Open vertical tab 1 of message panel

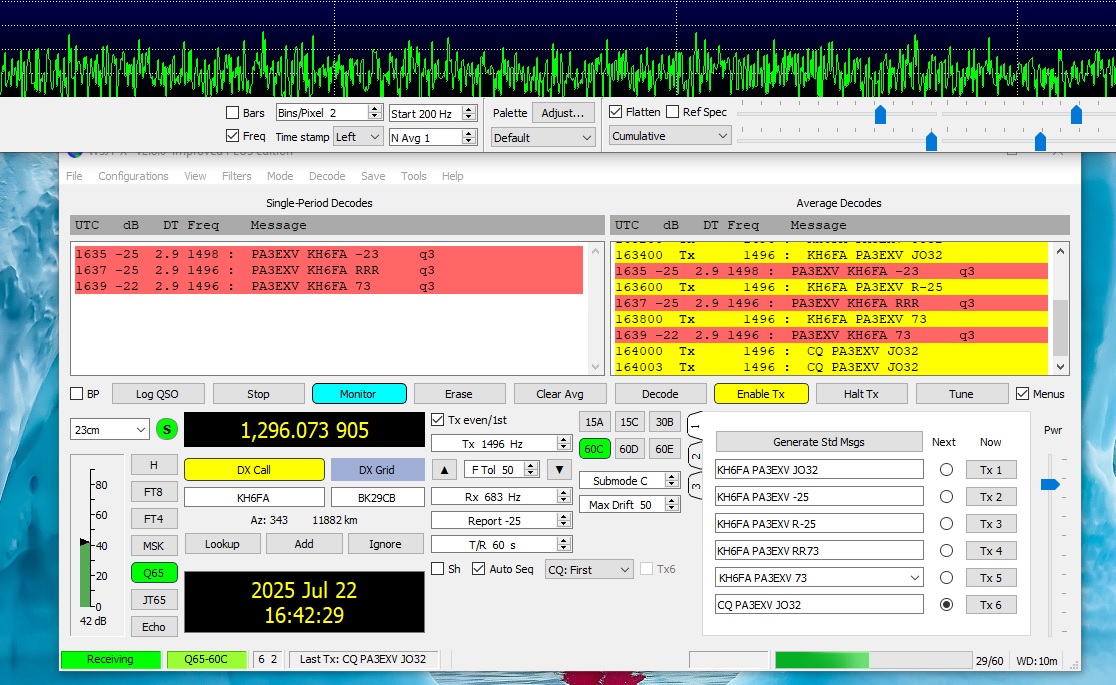coord(695,426)
